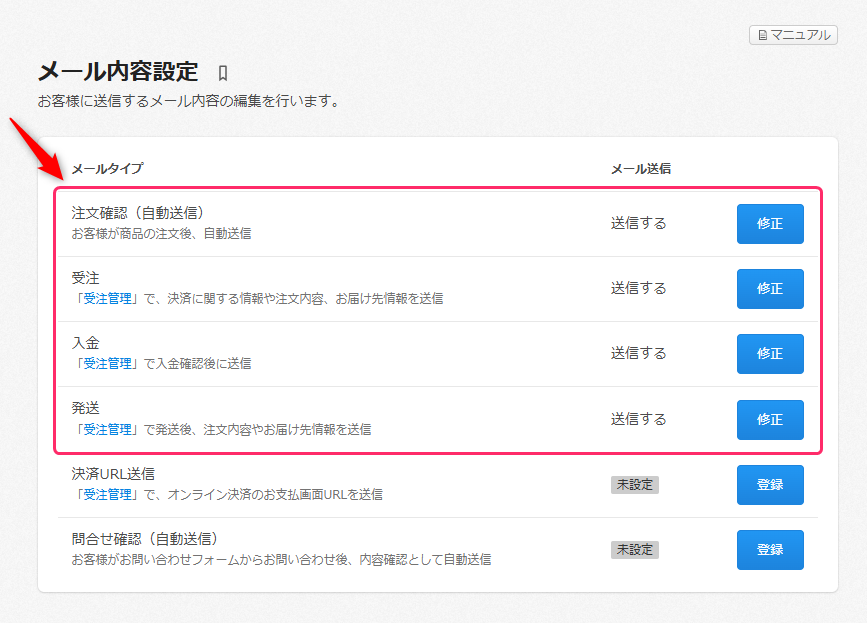Click 未設定 badge for 決済URL送信
The width and height of the screenshot is (867, 623).
coord(635,485)
